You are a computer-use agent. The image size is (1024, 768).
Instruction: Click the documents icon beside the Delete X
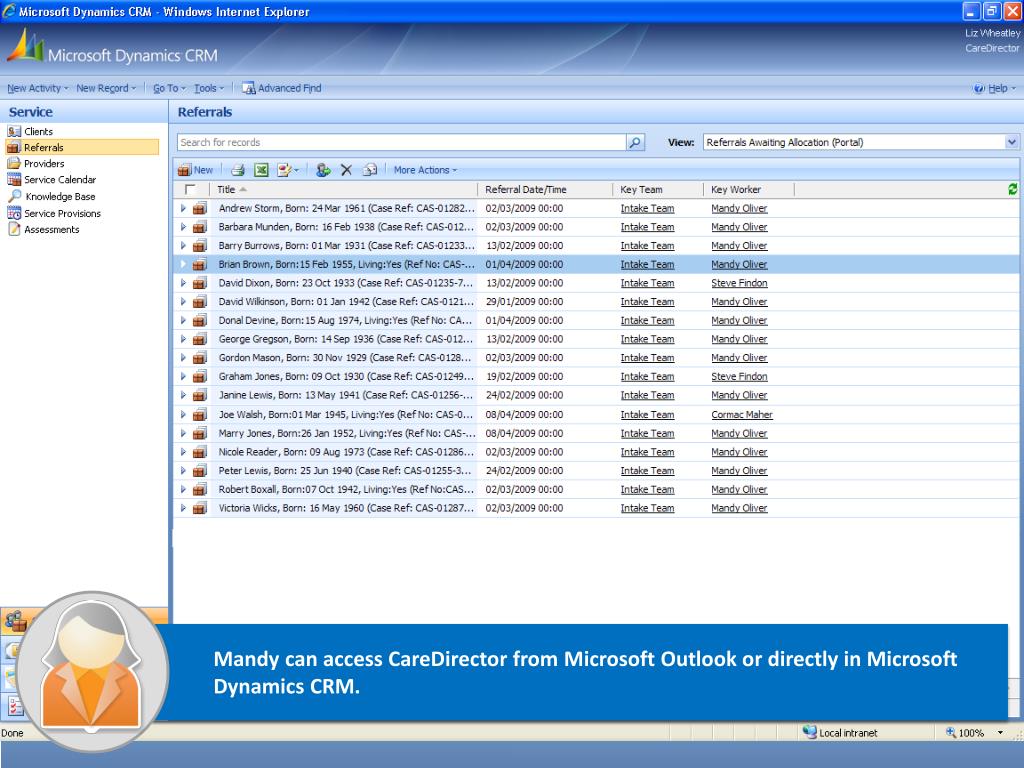(x=370, y=170)
